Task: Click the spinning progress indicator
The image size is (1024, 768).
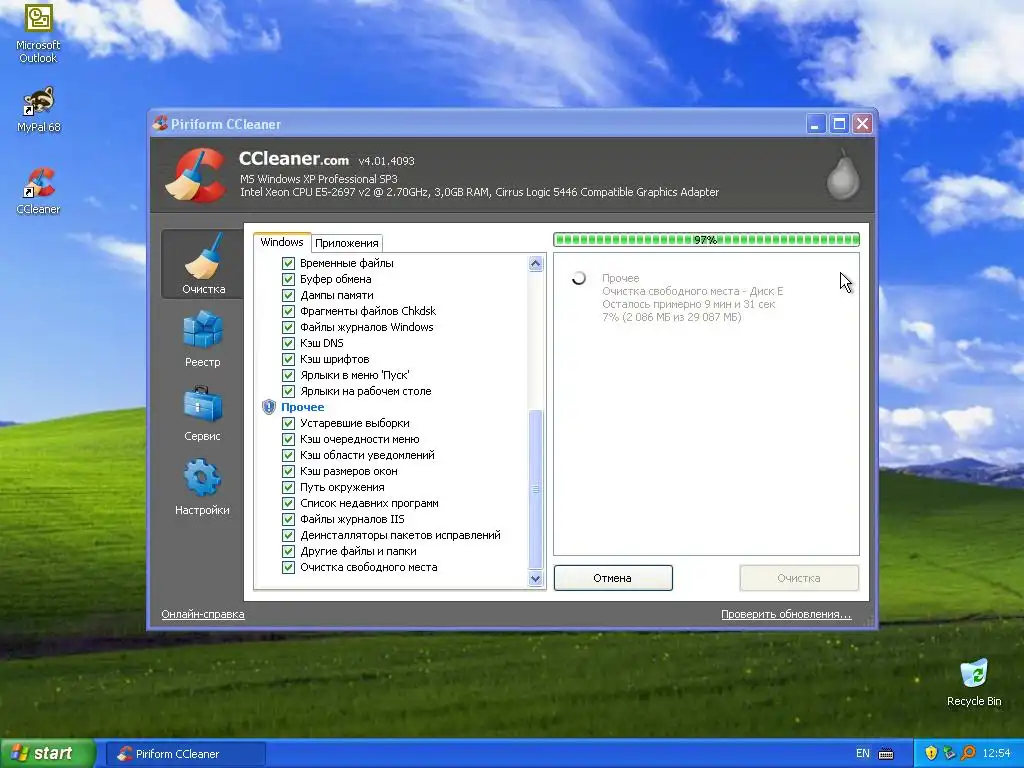Action: tap(579, 278)
